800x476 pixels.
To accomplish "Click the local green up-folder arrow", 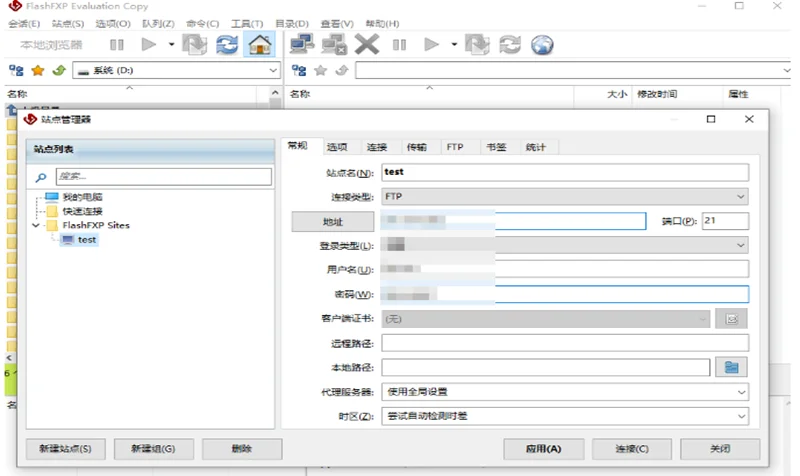I will coord(59,70).
